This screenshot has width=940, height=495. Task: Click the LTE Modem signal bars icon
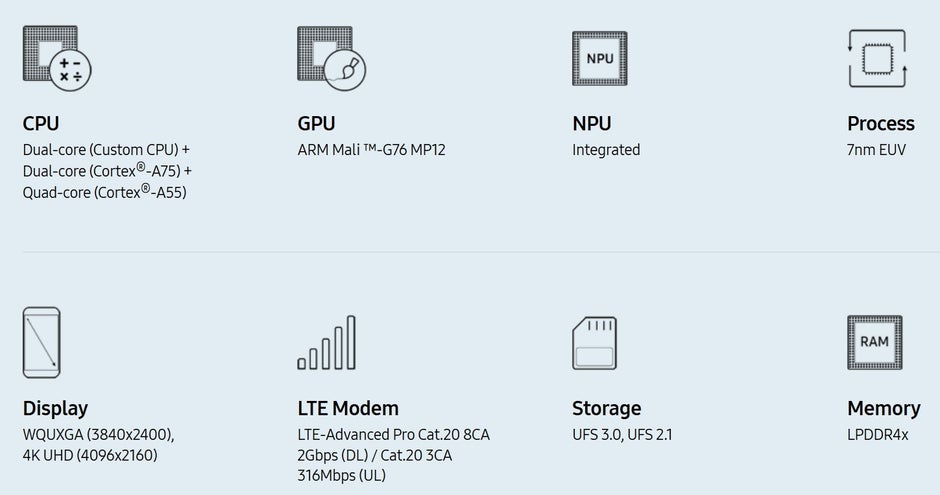pyautogui.click(x=327, y=343)
